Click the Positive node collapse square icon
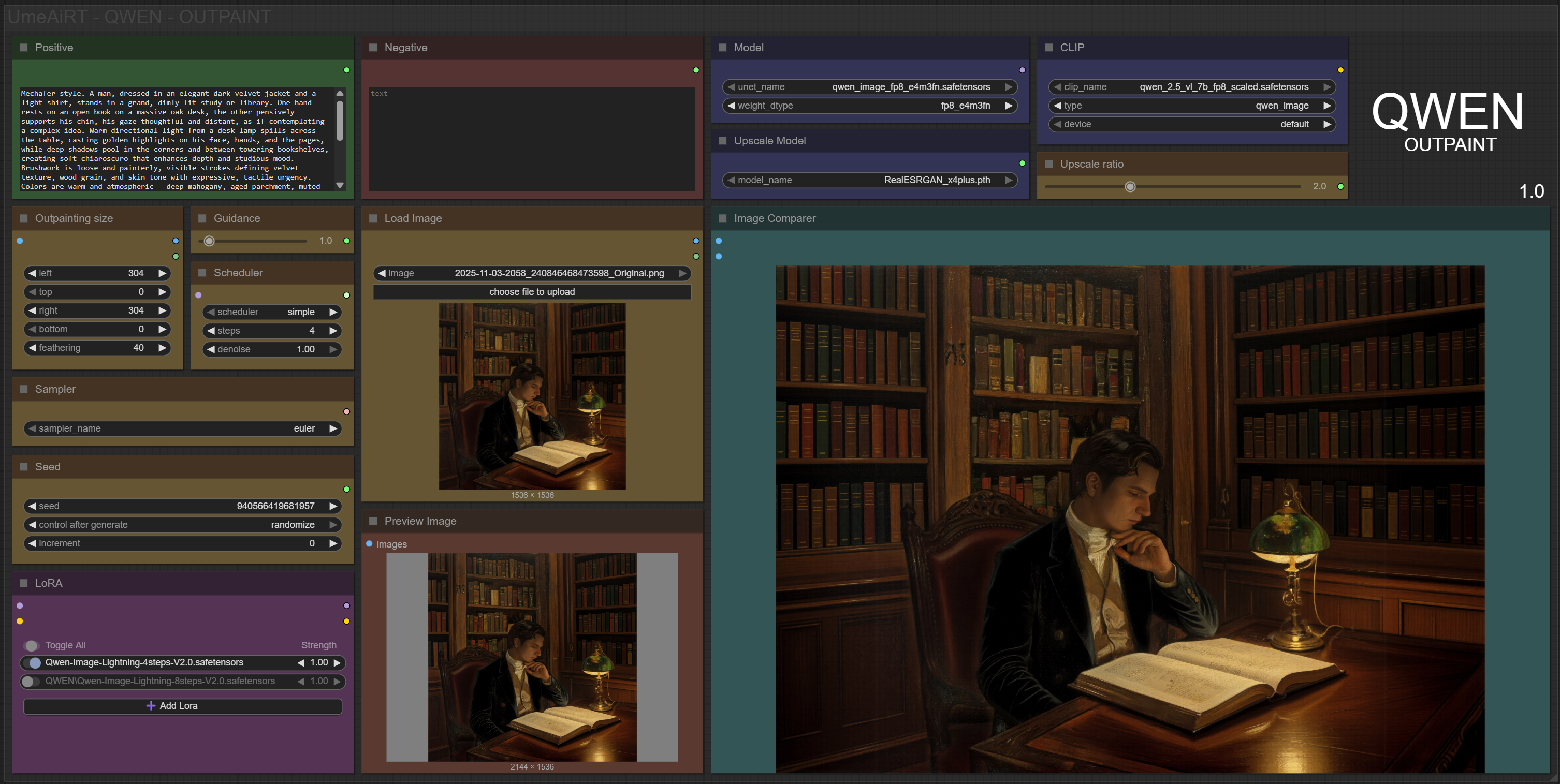 (24, 47)
